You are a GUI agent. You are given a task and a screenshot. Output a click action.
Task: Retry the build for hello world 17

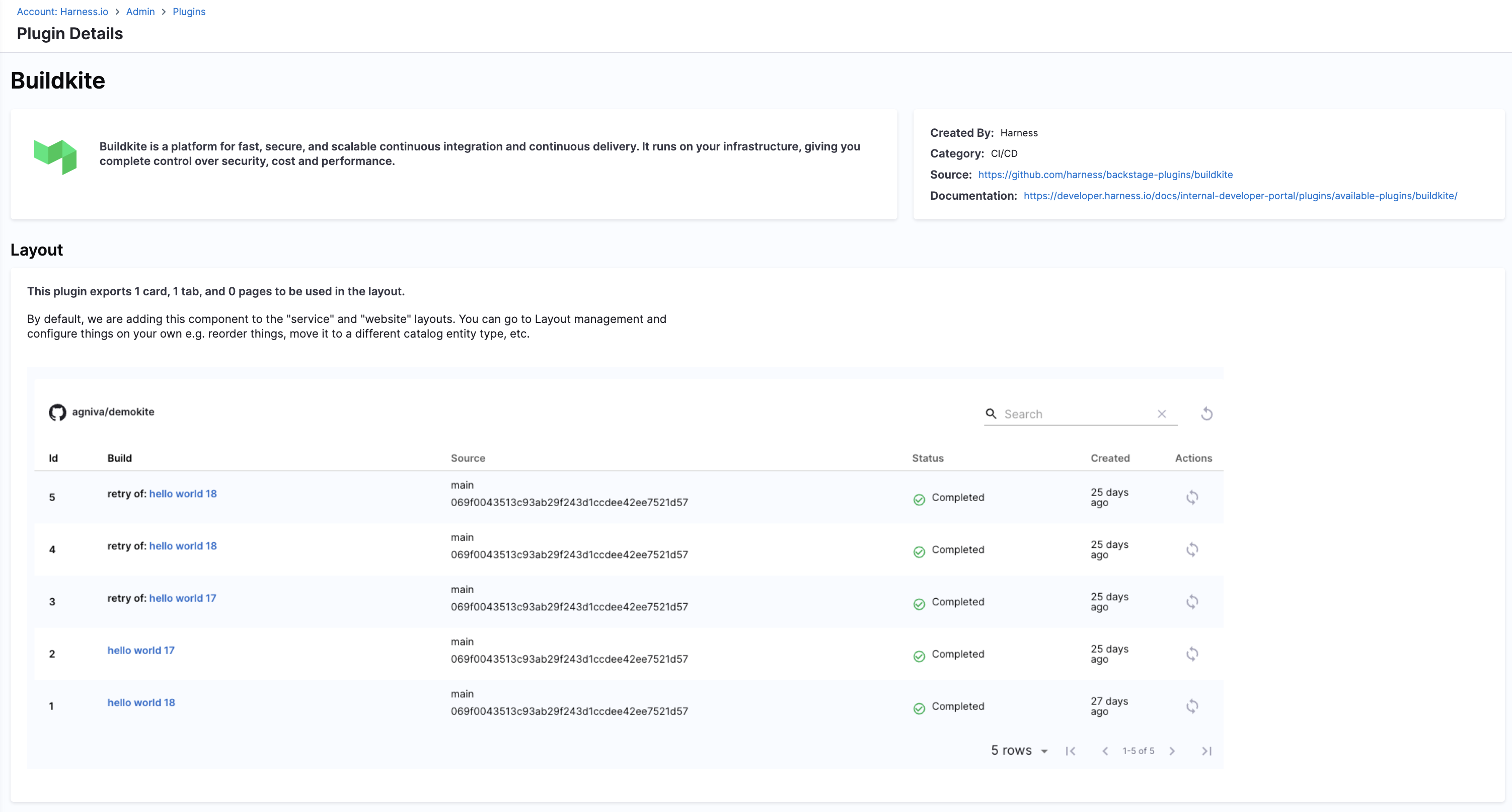click(x=1193, y=653)
